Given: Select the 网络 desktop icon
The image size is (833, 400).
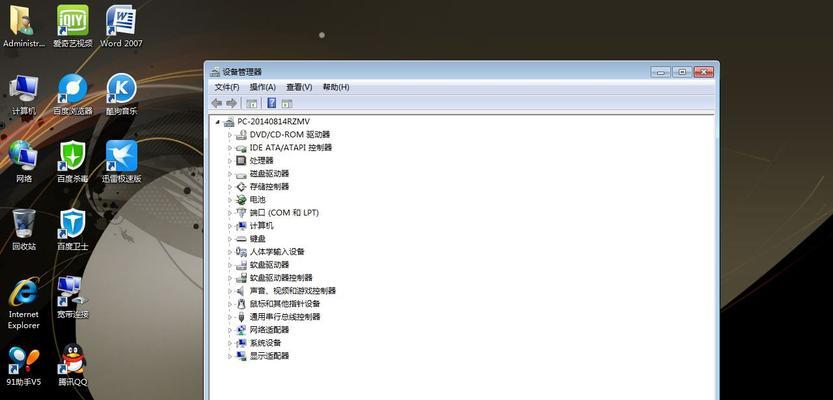Looking at the screenshot, I should (x=23, y=162).
